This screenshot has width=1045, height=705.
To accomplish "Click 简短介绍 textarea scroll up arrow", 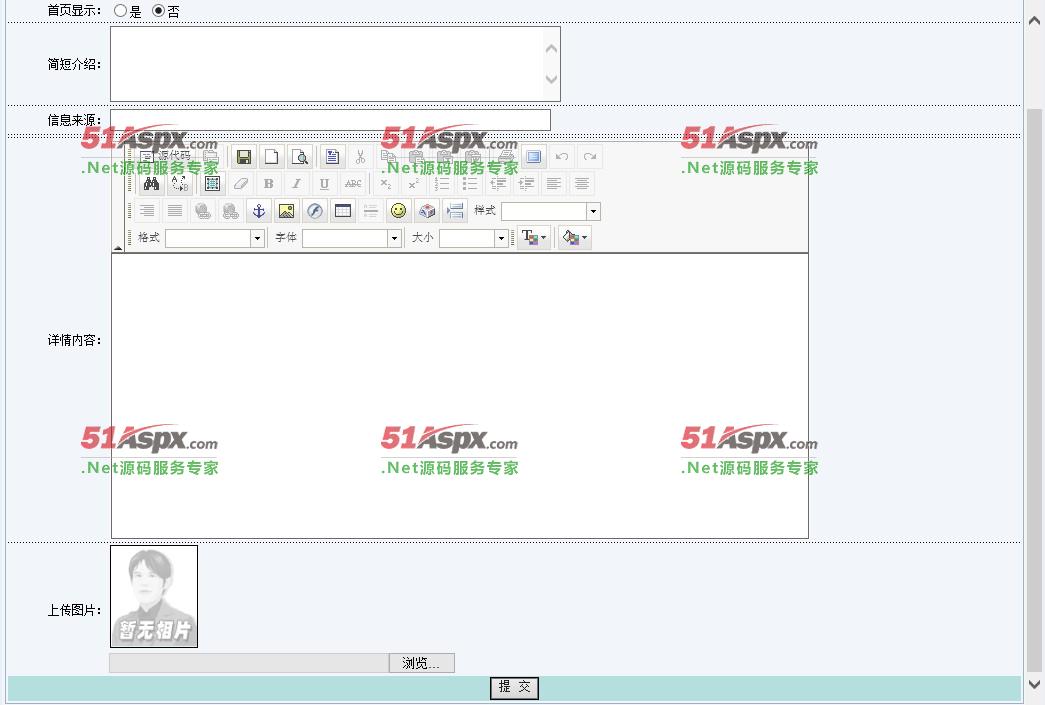I will click(552, 49).
